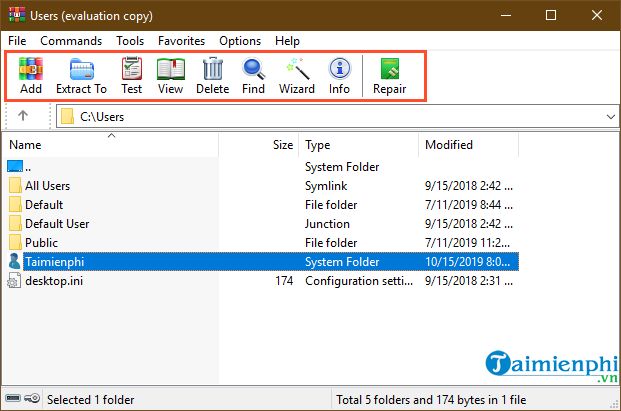Screen dimensions: 621x411
Task: Click 'Total 5 folders and 174 bytes' status
Action: pyautogui.click(x=431, y=400)
